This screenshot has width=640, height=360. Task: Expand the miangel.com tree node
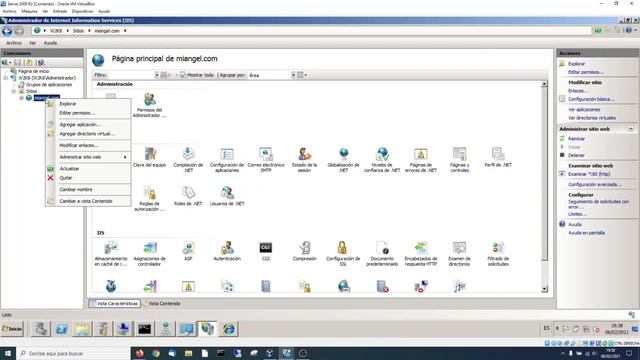coord(21,98)
